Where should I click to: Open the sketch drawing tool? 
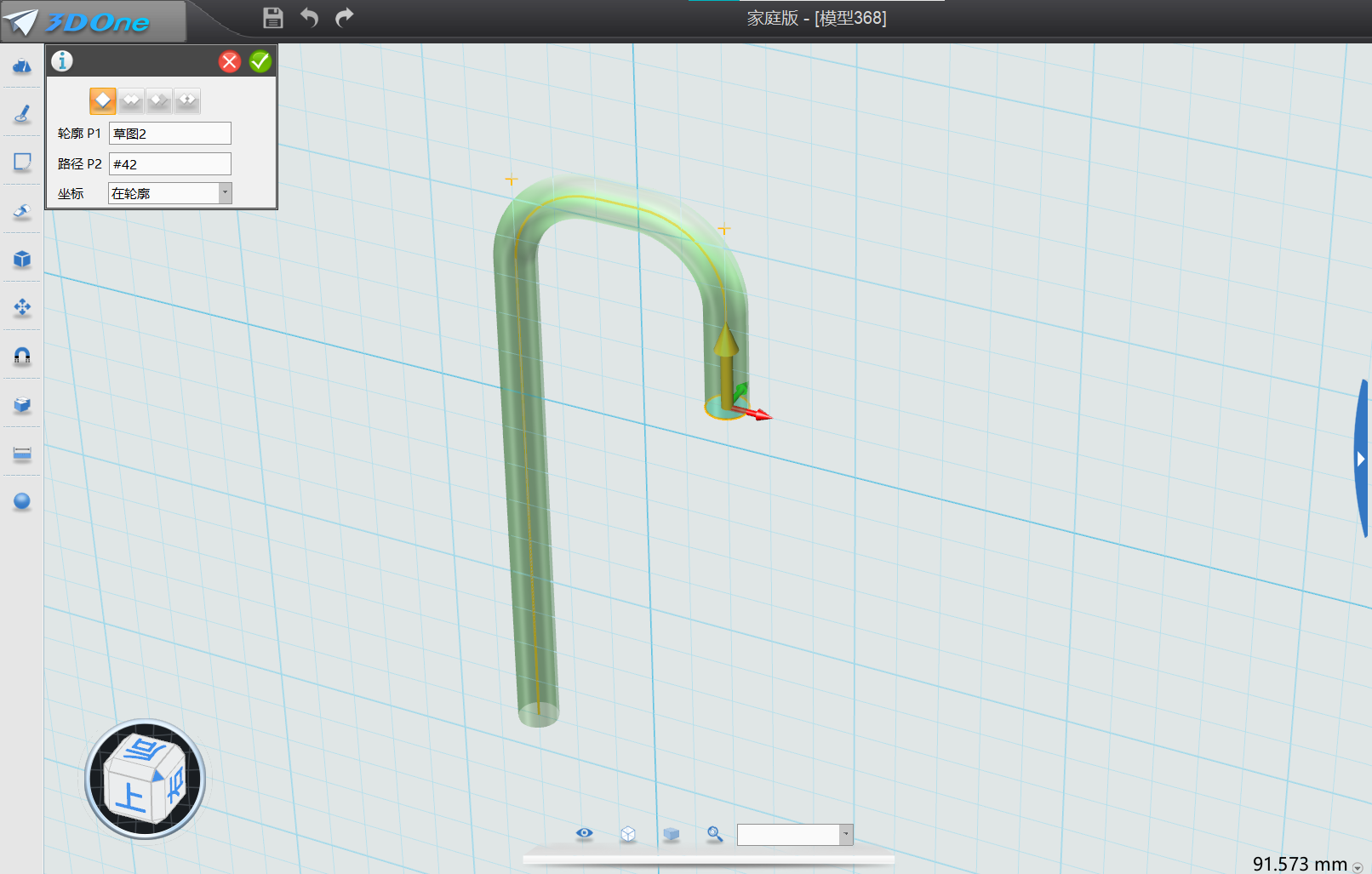(x=22, y=114)
